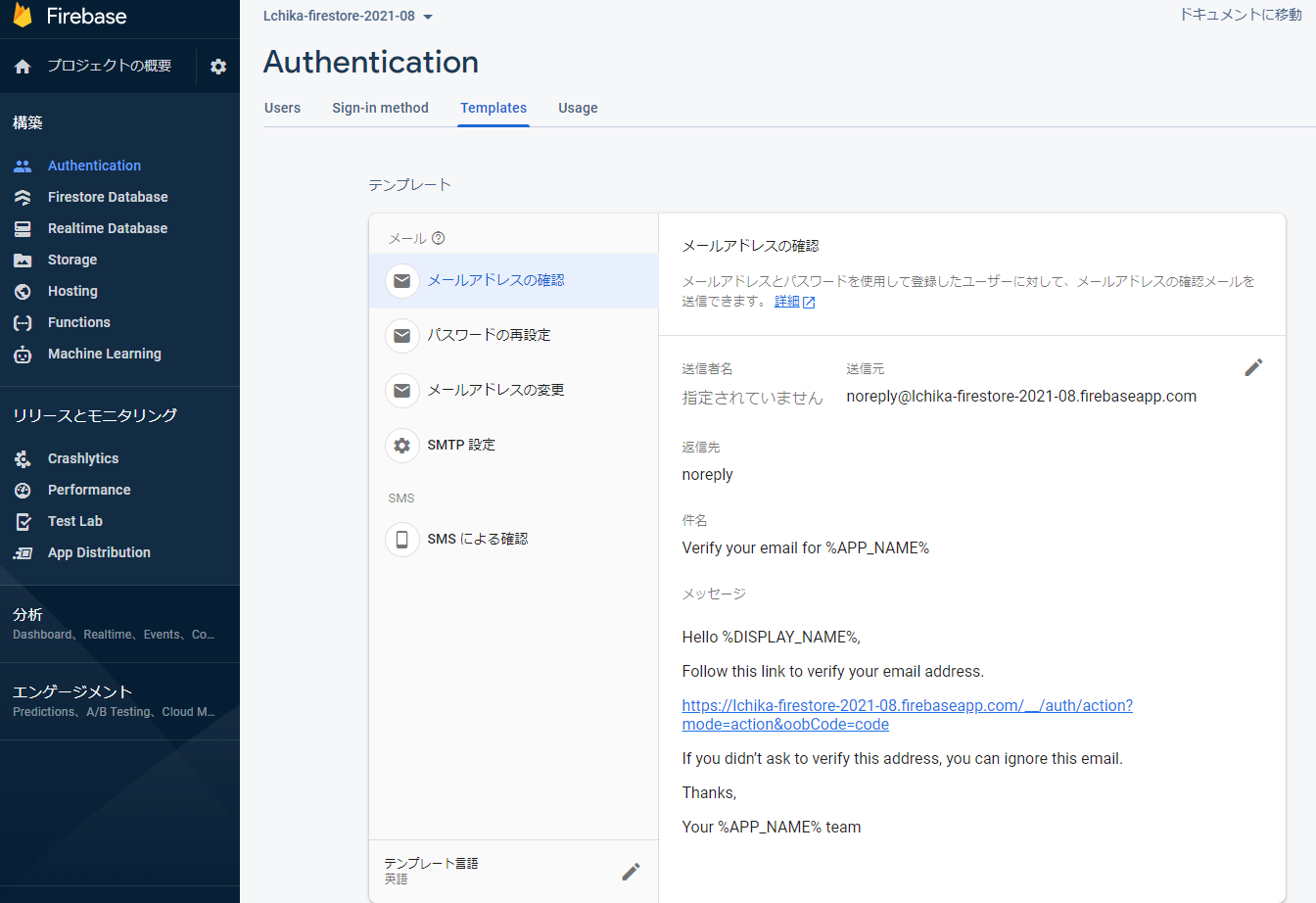Click the Crashlytics icon

pos(23,459)
